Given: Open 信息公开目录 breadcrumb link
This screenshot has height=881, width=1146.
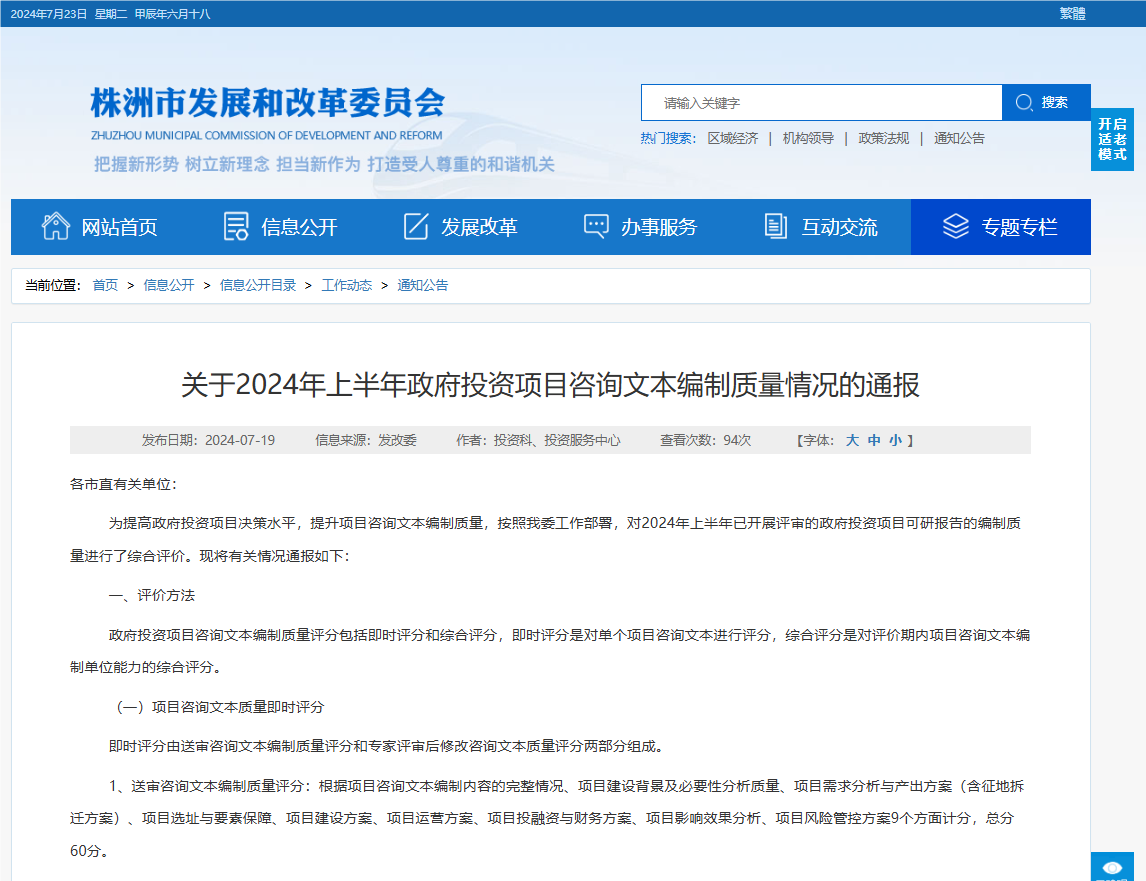Looking at the screenshot, I should coord(258,285).
